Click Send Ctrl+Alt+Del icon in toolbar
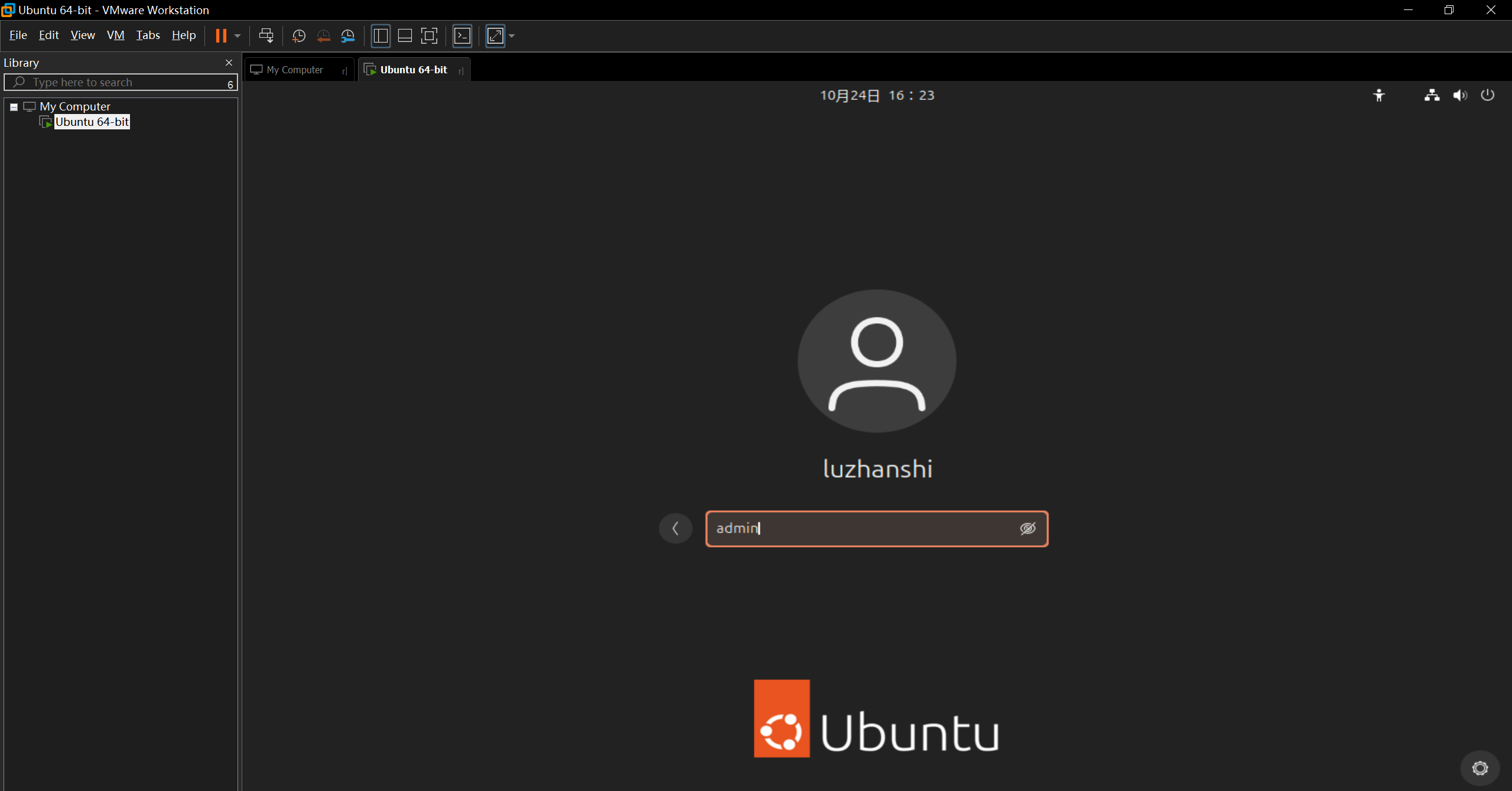 (x=266, y=36)
